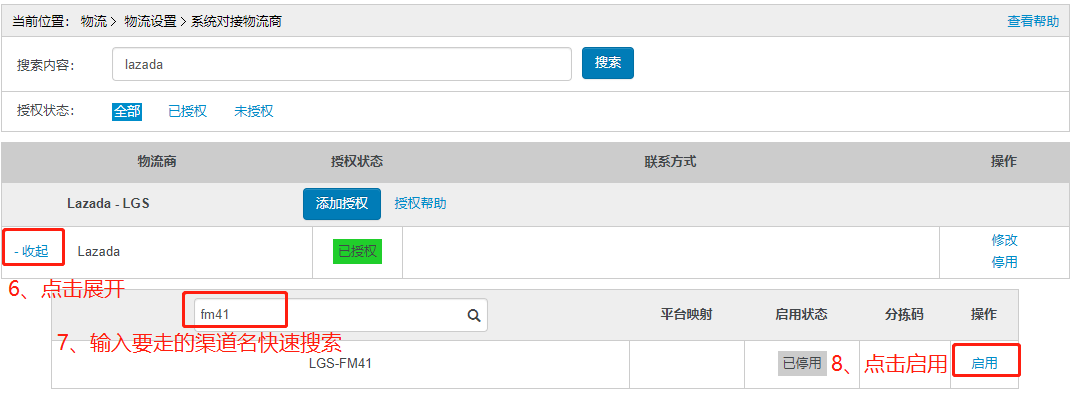Screen dimensions: 1073x409
Task: Click the 物流 breadcrumb item
Action: pyautogui.click(x=93, y=22)
